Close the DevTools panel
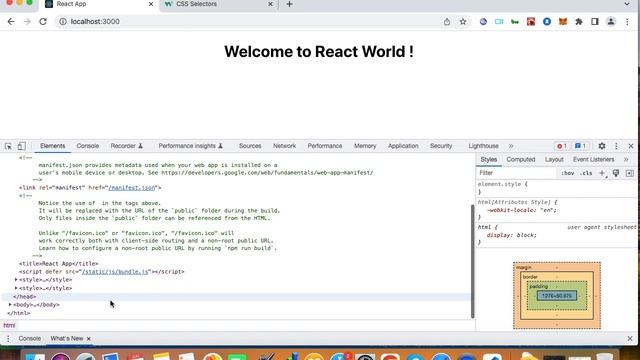 (631, 146)
